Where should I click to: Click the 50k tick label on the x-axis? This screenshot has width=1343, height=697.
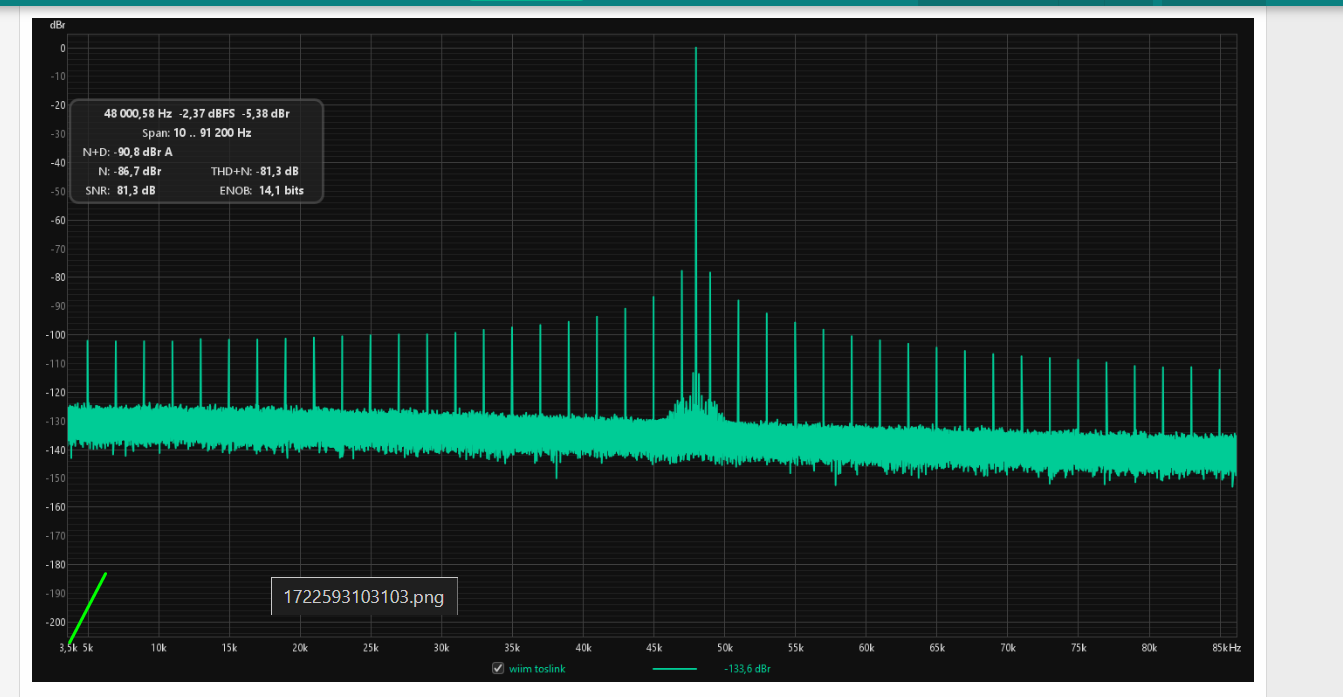point(725,648)
